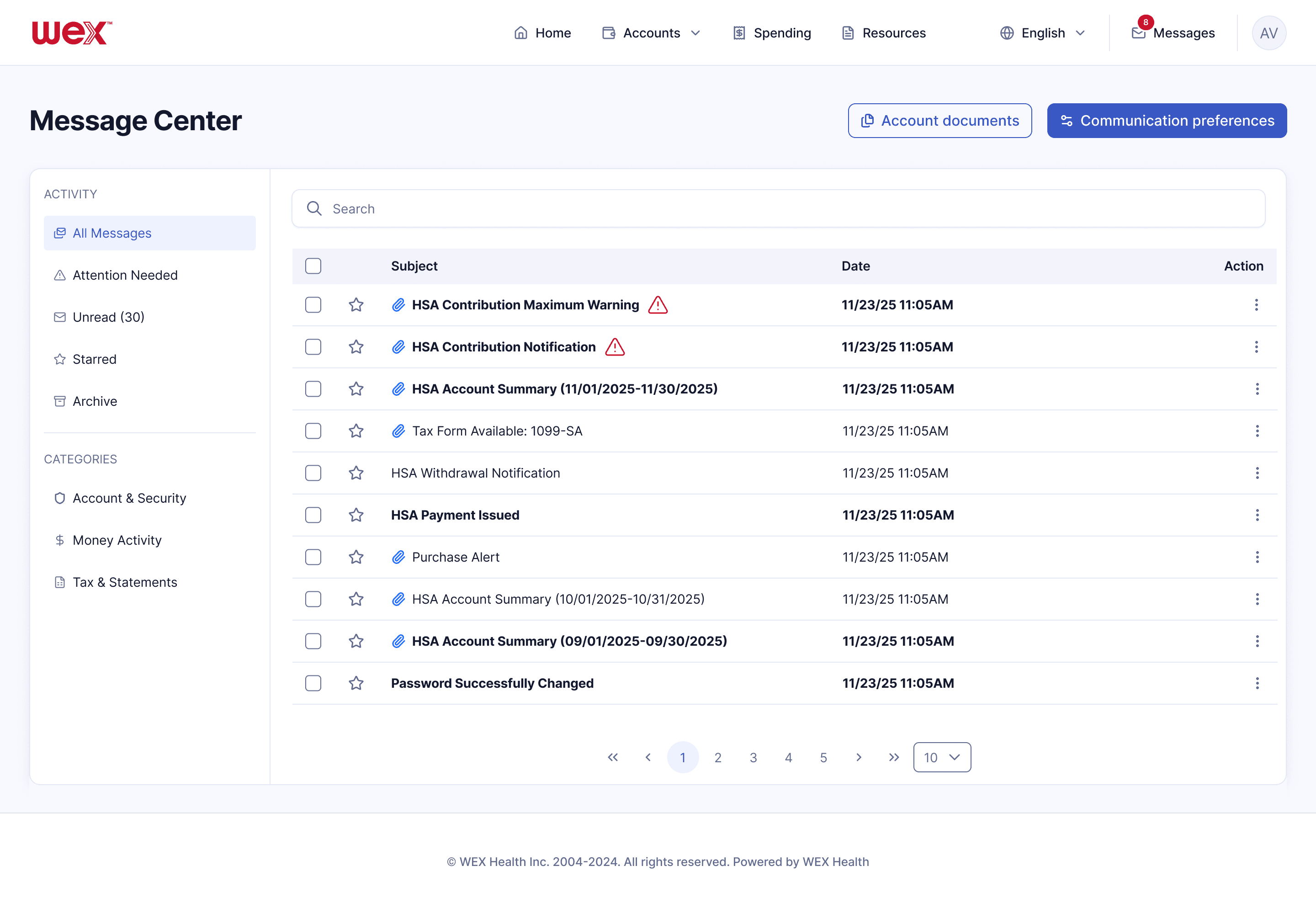Image resolution: width=1316 pixels, height=903 pixels.
Task: Star the Password Successfully Changed message
Action: (x=356, y=684)
